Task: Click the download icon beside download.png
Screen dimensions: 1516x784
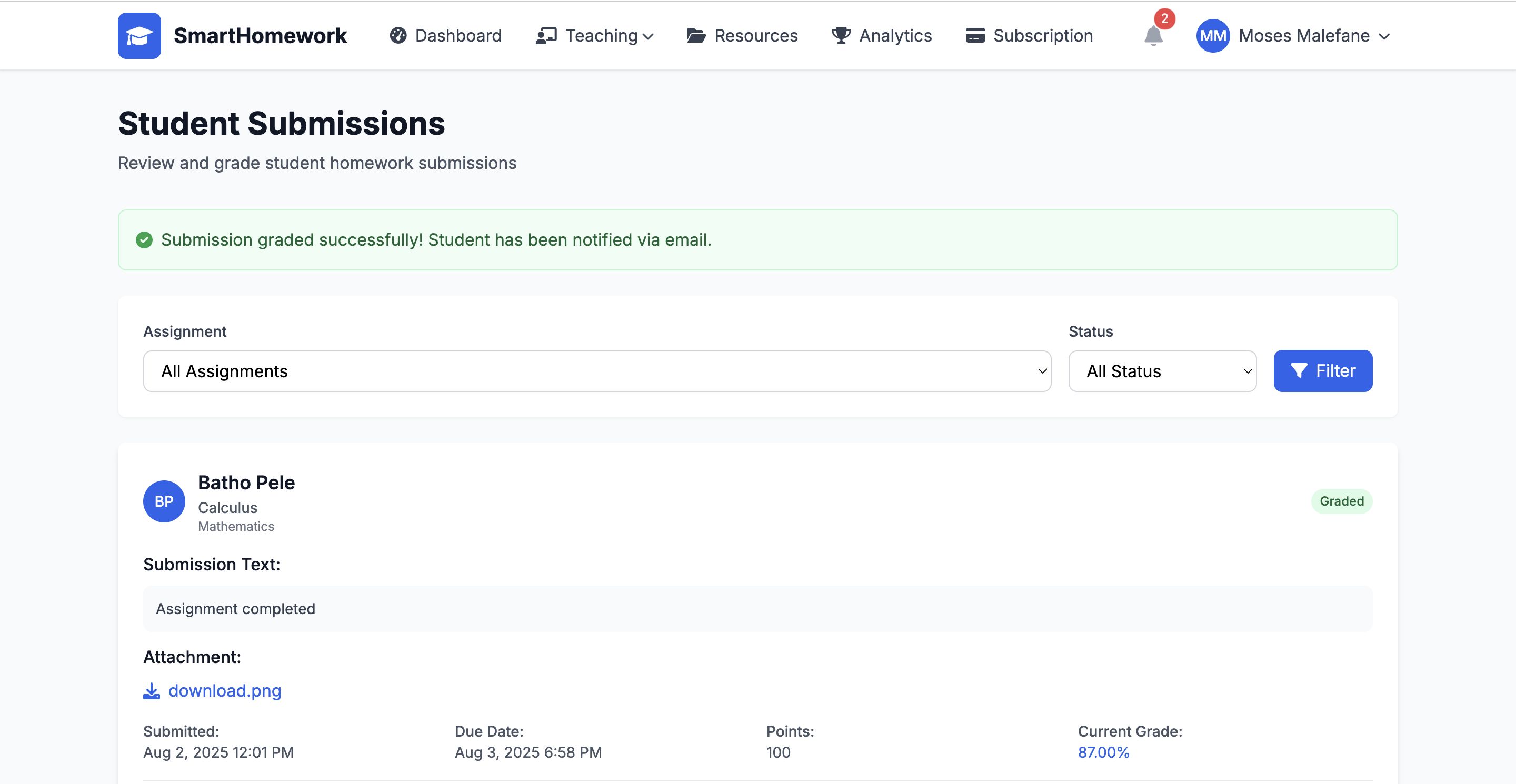Action: coord(151,690)
